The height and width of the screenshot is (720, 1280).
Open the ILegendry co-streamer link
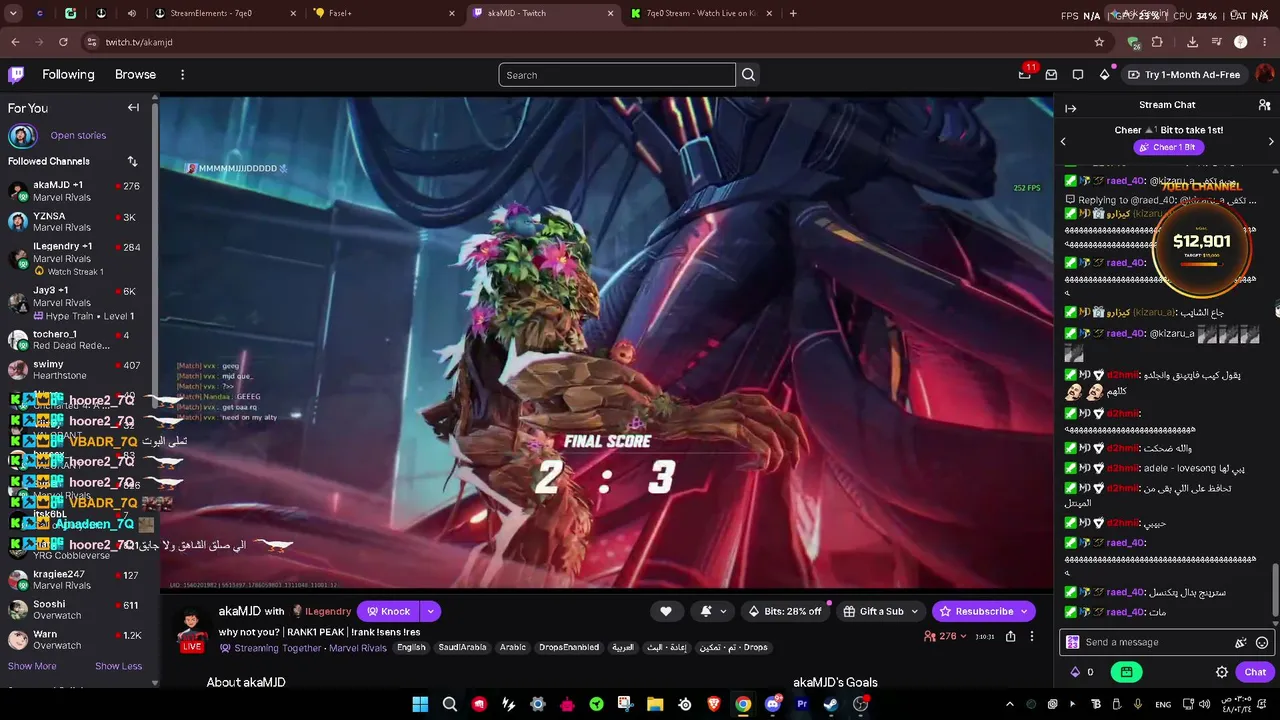[327, 611]
